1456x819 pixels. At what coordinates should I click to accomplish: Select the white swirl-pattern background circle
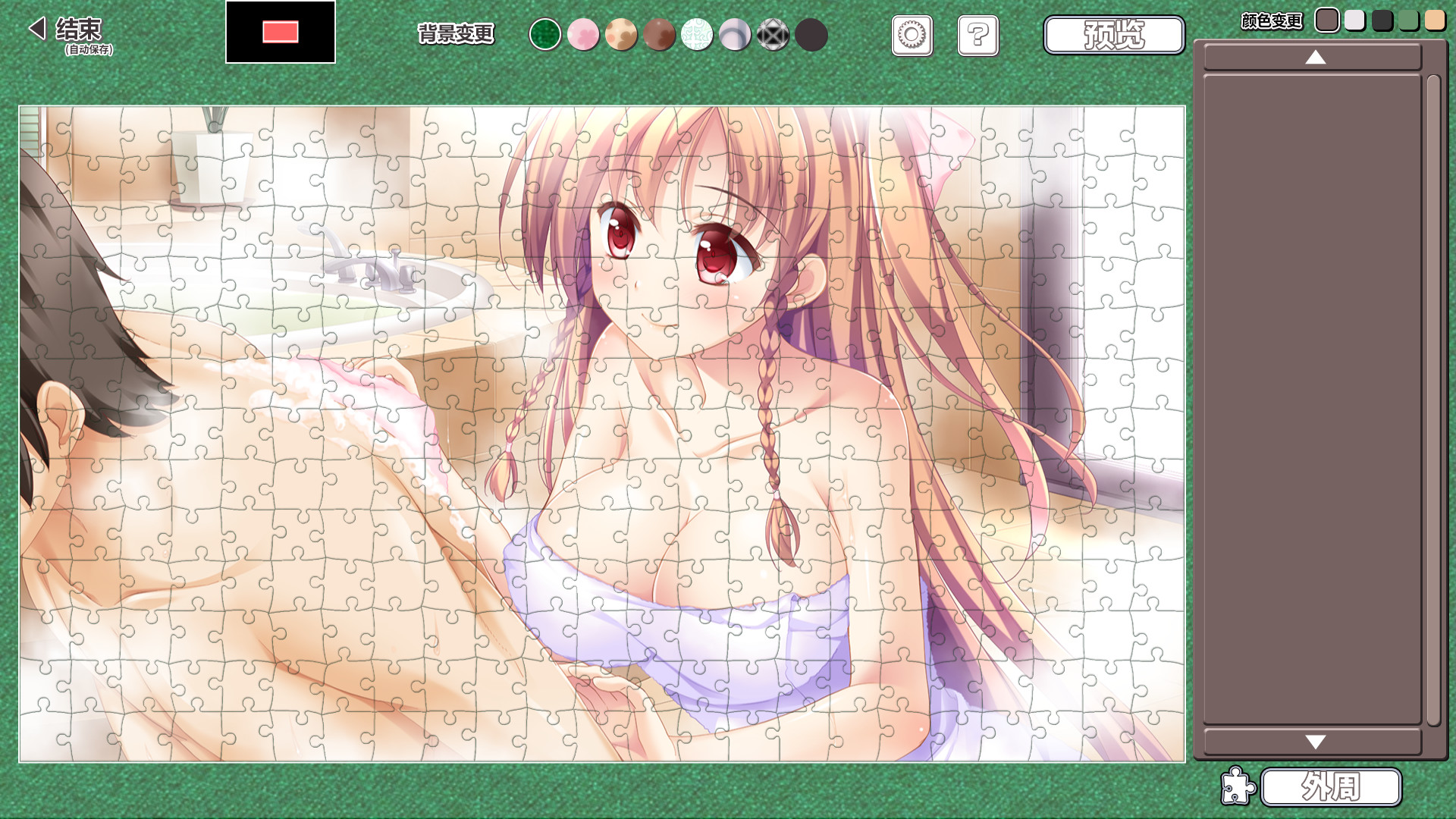click(x=696, y=35)
